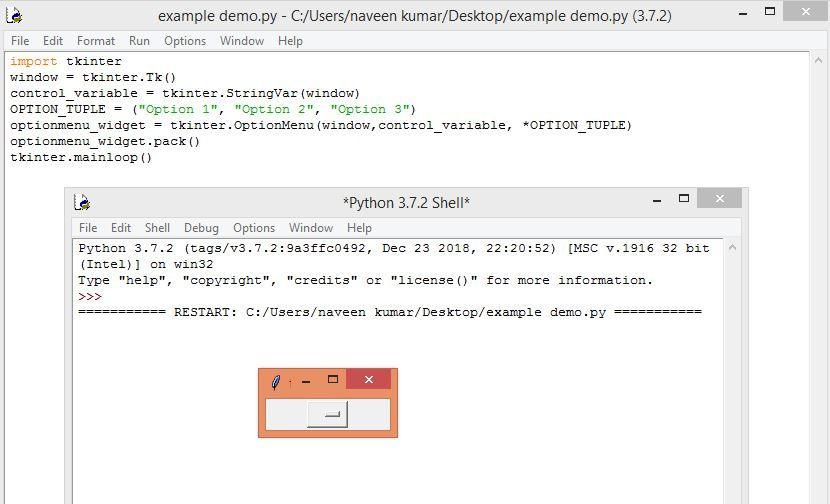Image resolution: width=830 pixels, height=504 pixels.
Task: Click the >>> prompt in Shell
Action: click(x=90, y=296)
